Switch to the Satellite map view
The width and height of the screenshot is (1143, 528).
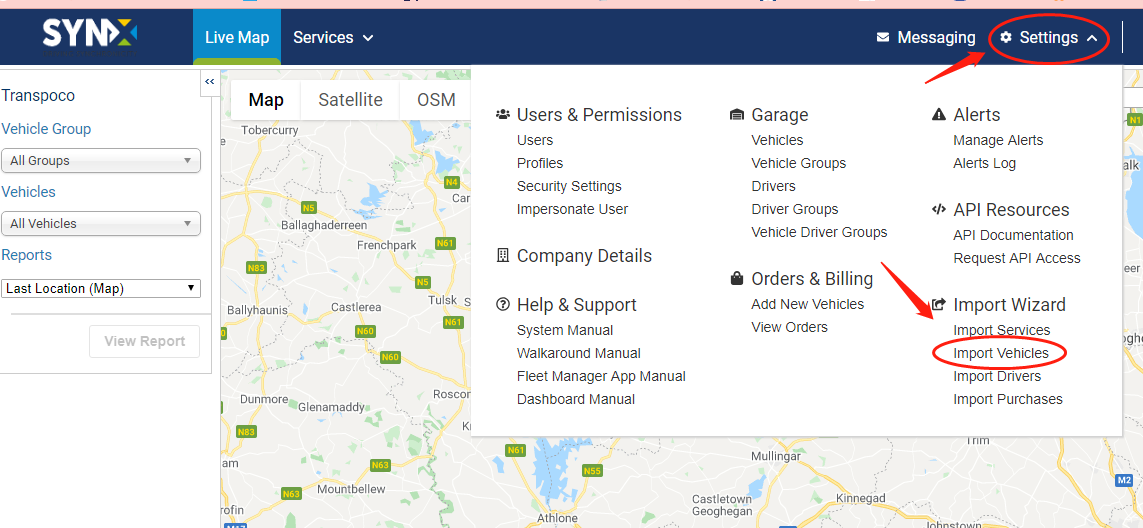(x=351, y=100)
